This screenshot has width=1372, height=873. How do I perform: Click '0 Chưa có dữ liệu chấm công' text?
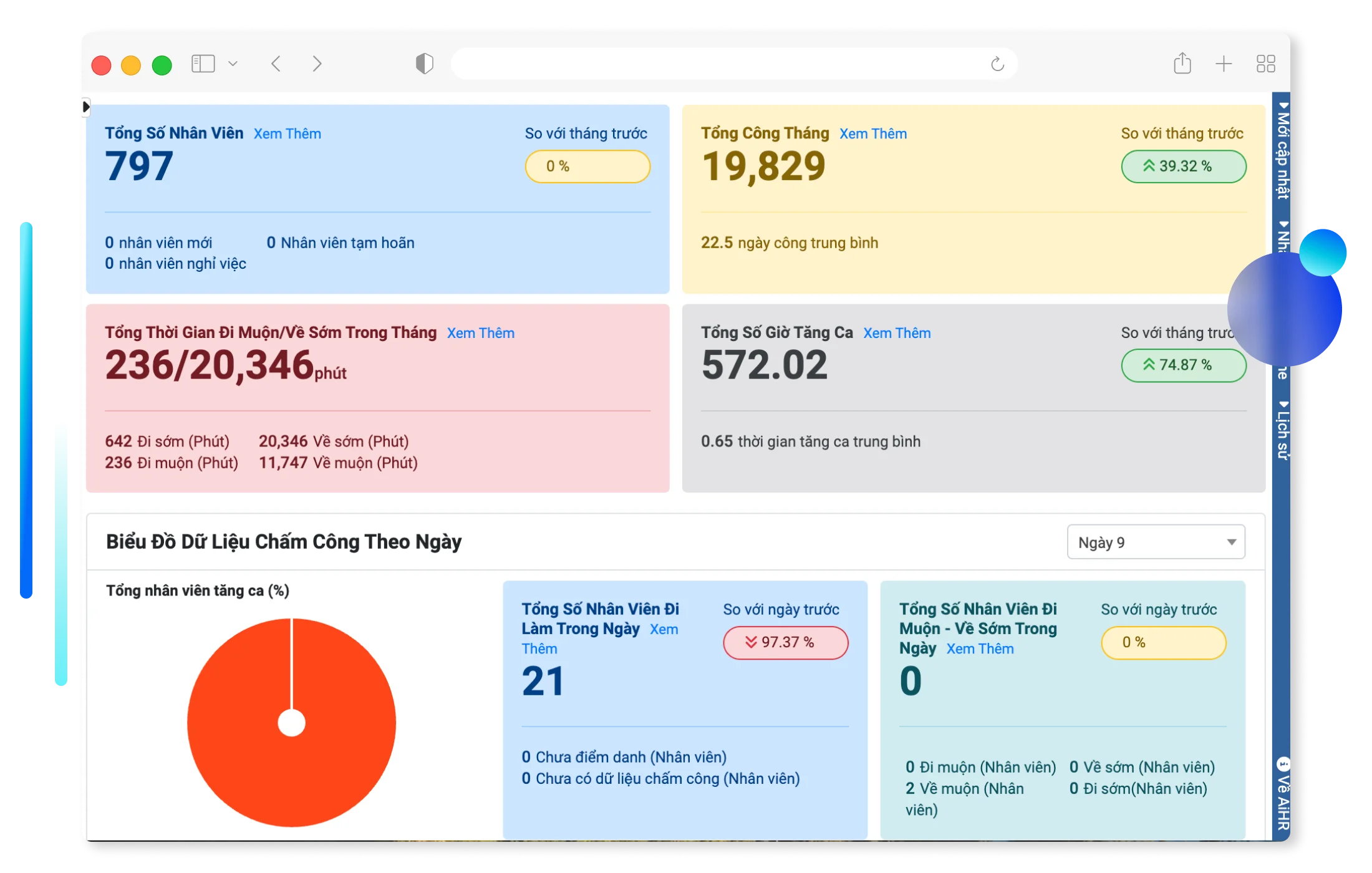[660, 779]
